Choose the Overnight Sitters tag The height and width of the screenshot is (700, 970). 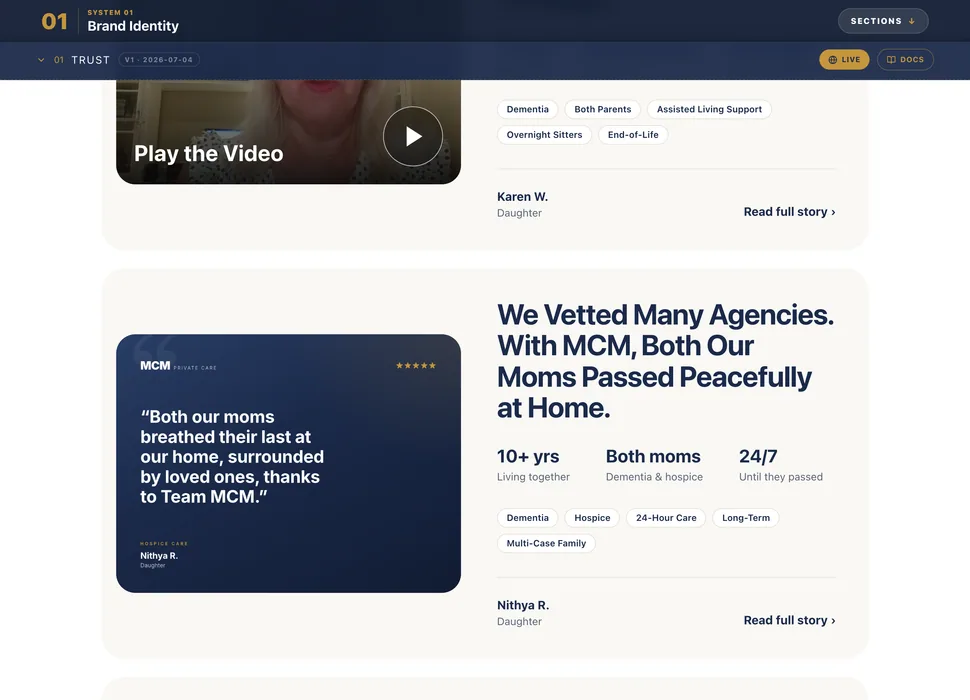[x=544, y=135]
